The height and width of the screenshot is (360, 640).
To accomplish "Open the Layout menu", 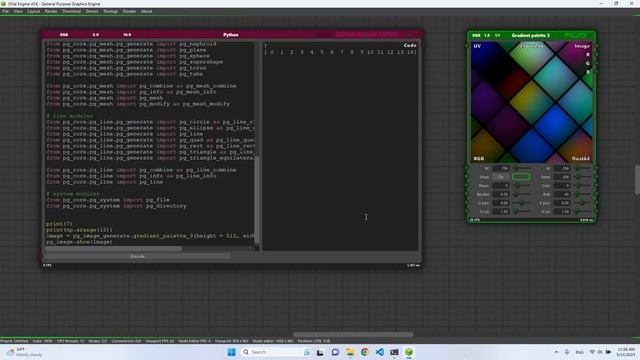I will [x=33, y=11].
